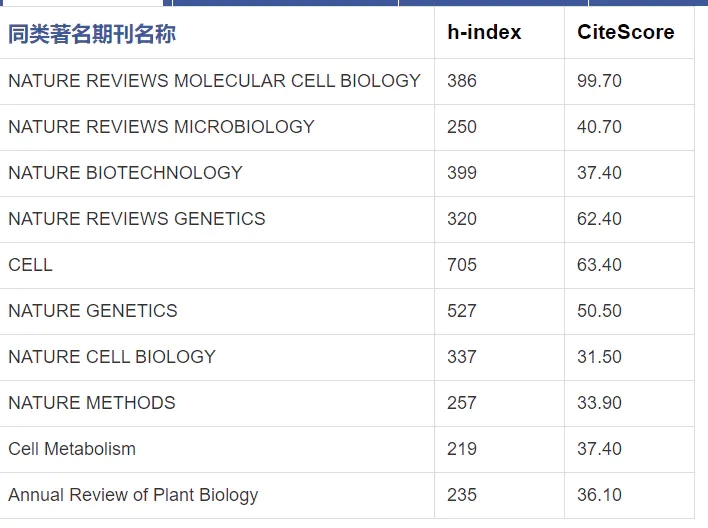Image resolution: width=708 pixels, height=528 pixels.
Task: Click NATURE REVIEWS MICROBIOLOGY journal name
Action: [161, 127]
